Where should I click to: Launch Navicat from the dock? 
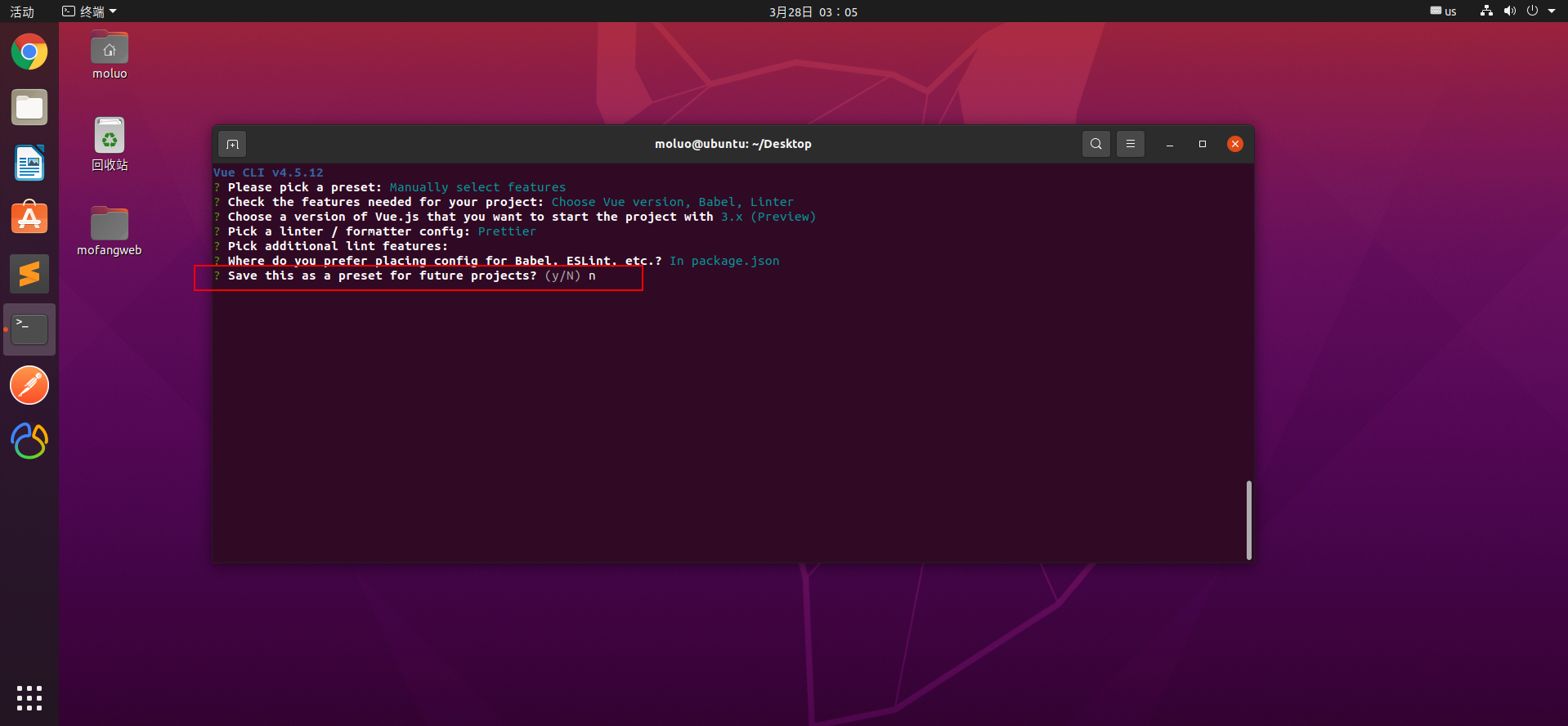29,441
